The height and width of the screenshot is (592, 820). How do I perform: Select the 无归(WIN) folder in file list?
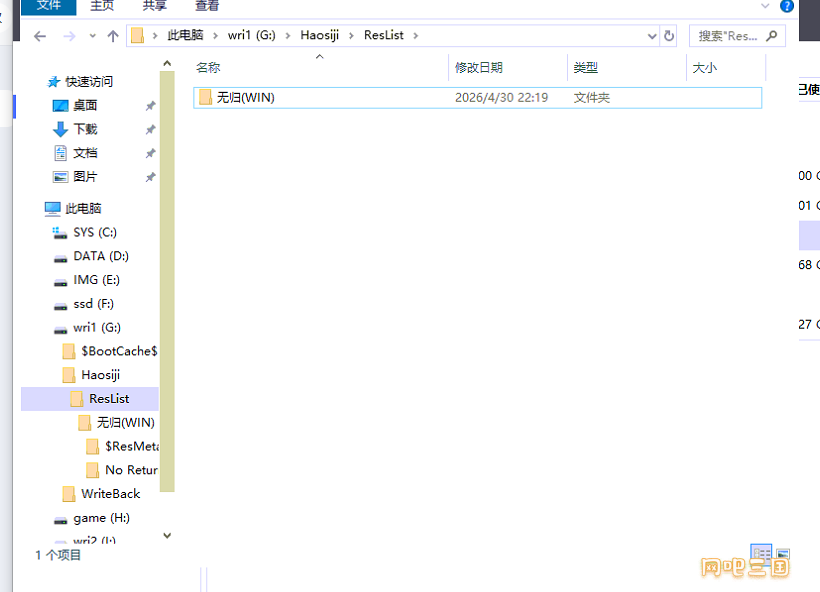point(477,98)
